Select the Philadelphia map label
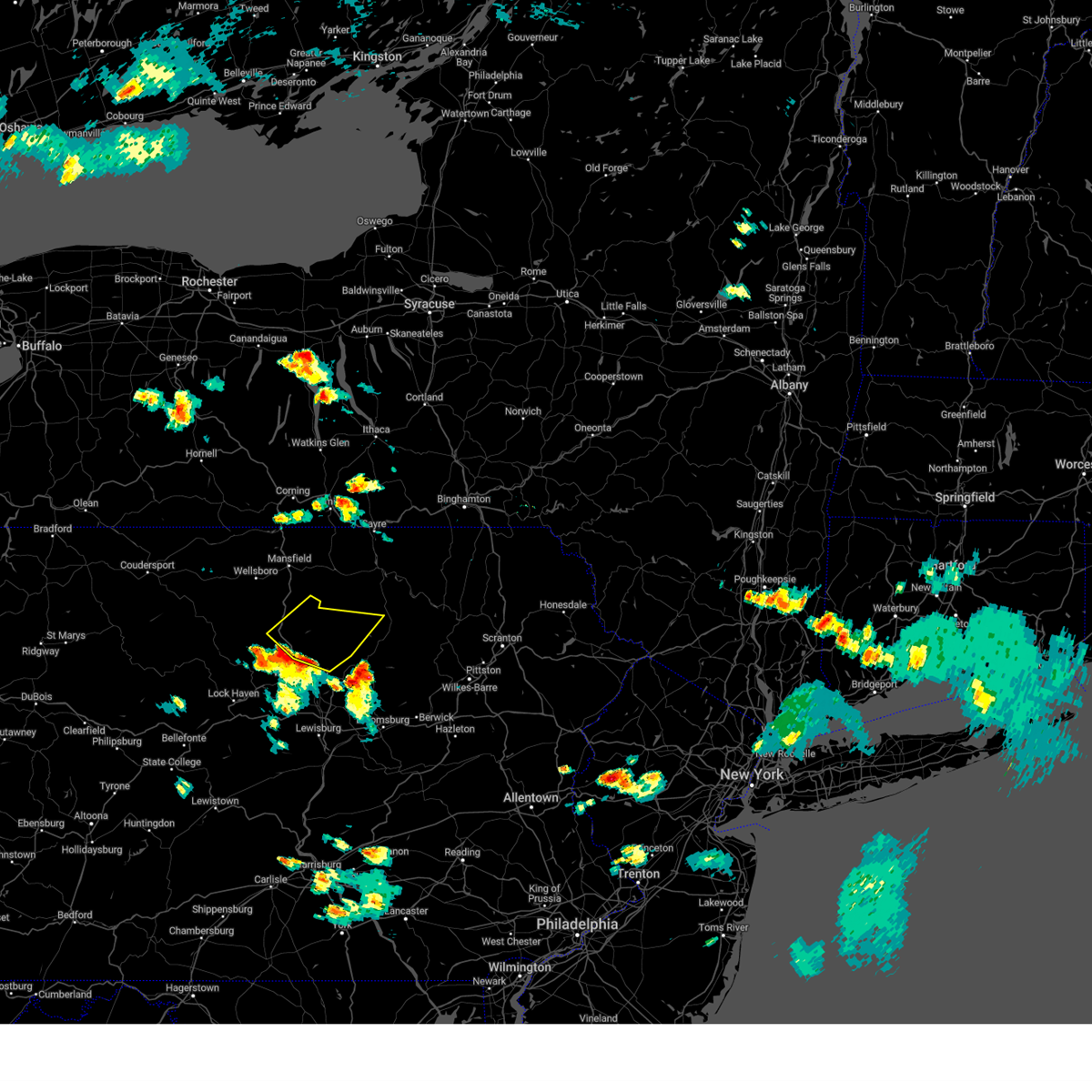 coord(577,925)
